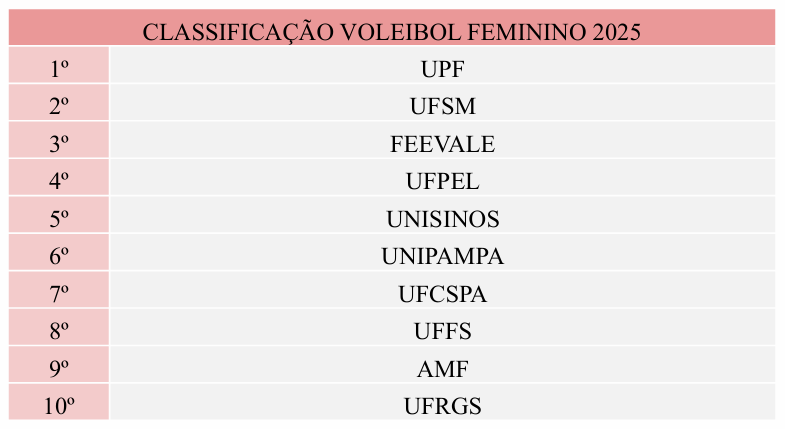
Task: Select the 7º rank cell
Action: 58,295
